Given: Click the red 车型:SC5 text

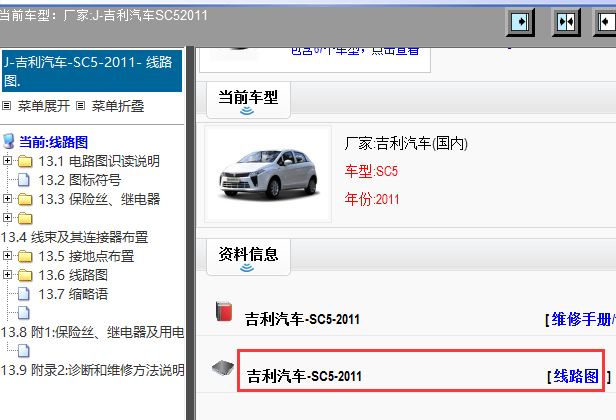Looking at the screenshot, I should [371, 172].
